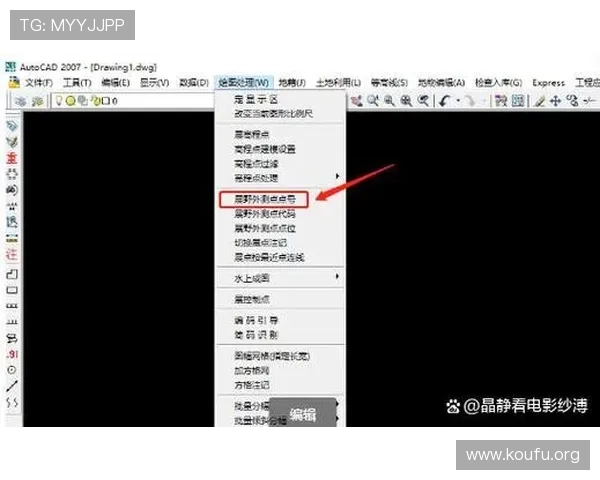
Task: Select 展野外测点点位 menu entry
Action: (281, 229)
